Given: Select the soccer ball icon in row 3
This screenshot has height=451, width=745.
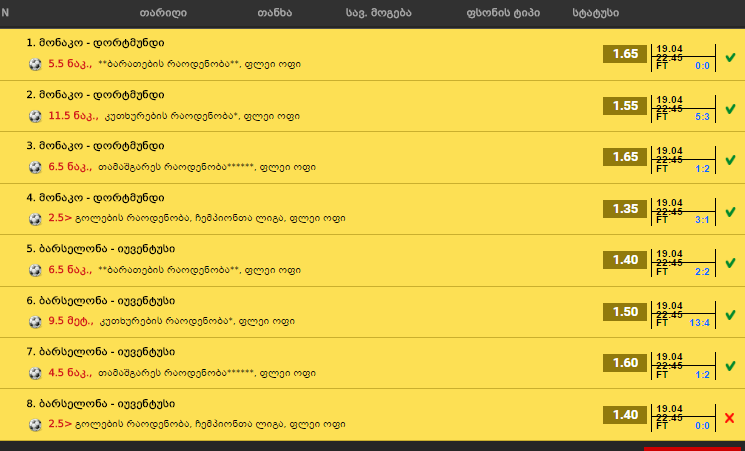Looking at the screenshot, I should 35,167.
